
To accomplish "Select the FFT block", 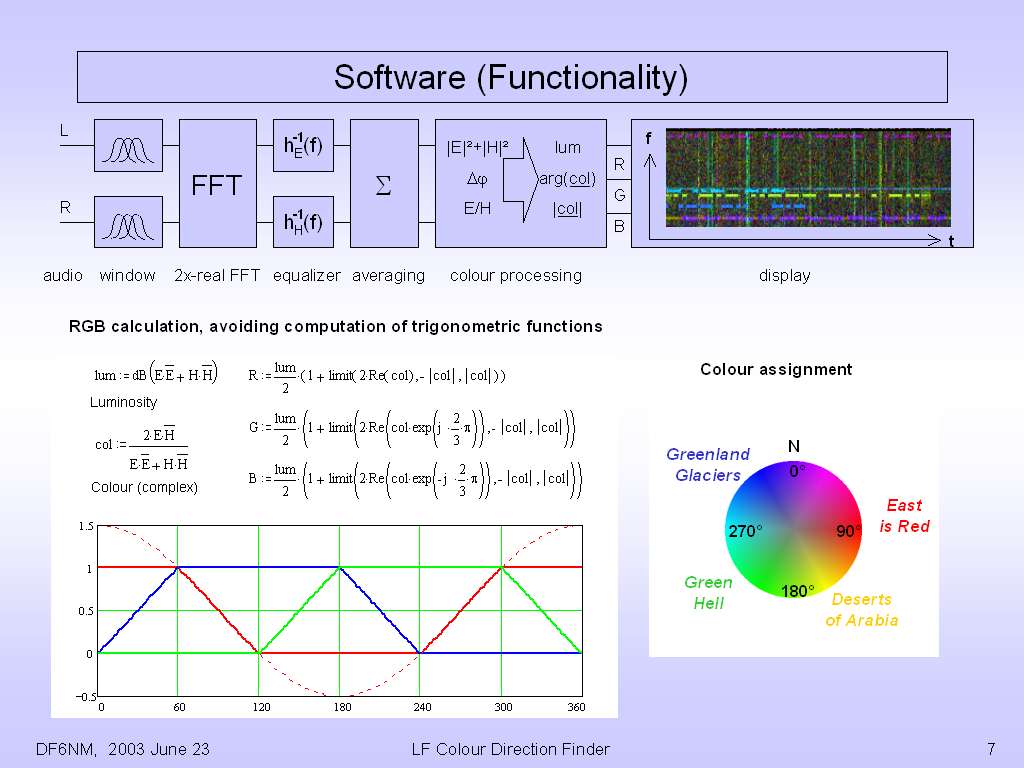I will (x=217, y=184).
